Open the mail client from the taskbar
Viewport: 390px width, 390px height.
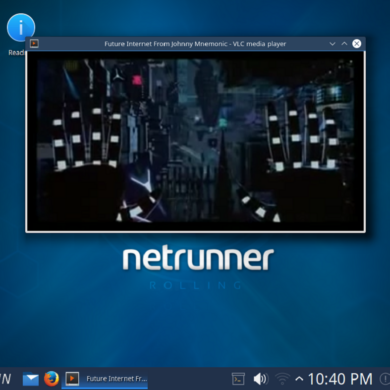pyautogui.click(x=31, y=379)
